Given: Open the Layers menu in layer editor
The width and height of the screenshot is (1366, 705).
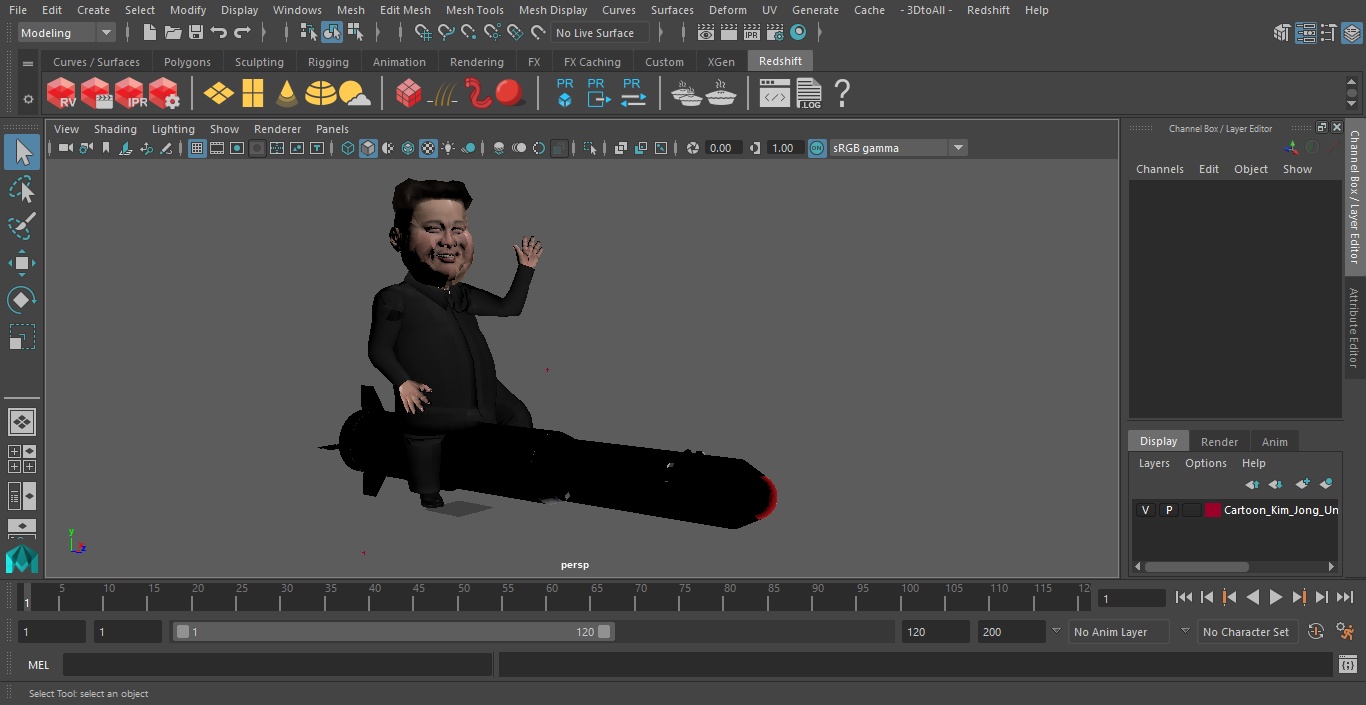Looking at the screenshot, I should [1154, 463].
